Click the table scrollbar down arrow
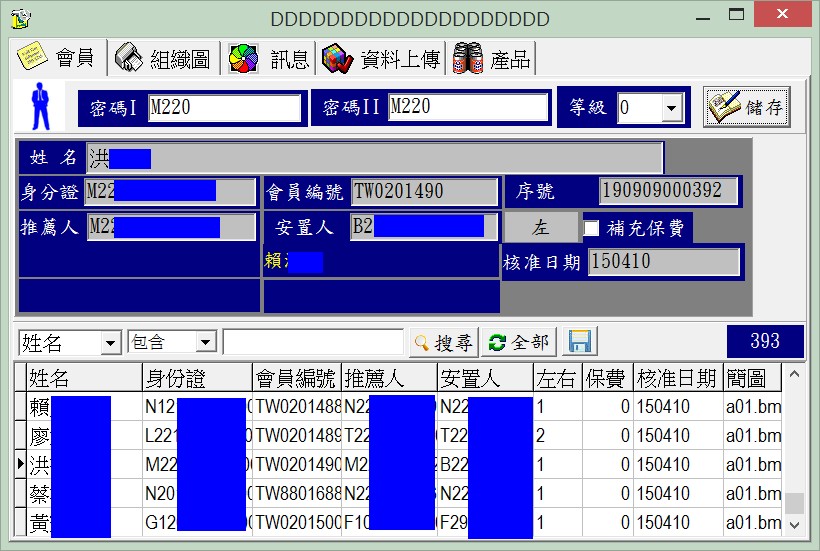Viewport: 820px width, 551px height. tap(794, 525)
